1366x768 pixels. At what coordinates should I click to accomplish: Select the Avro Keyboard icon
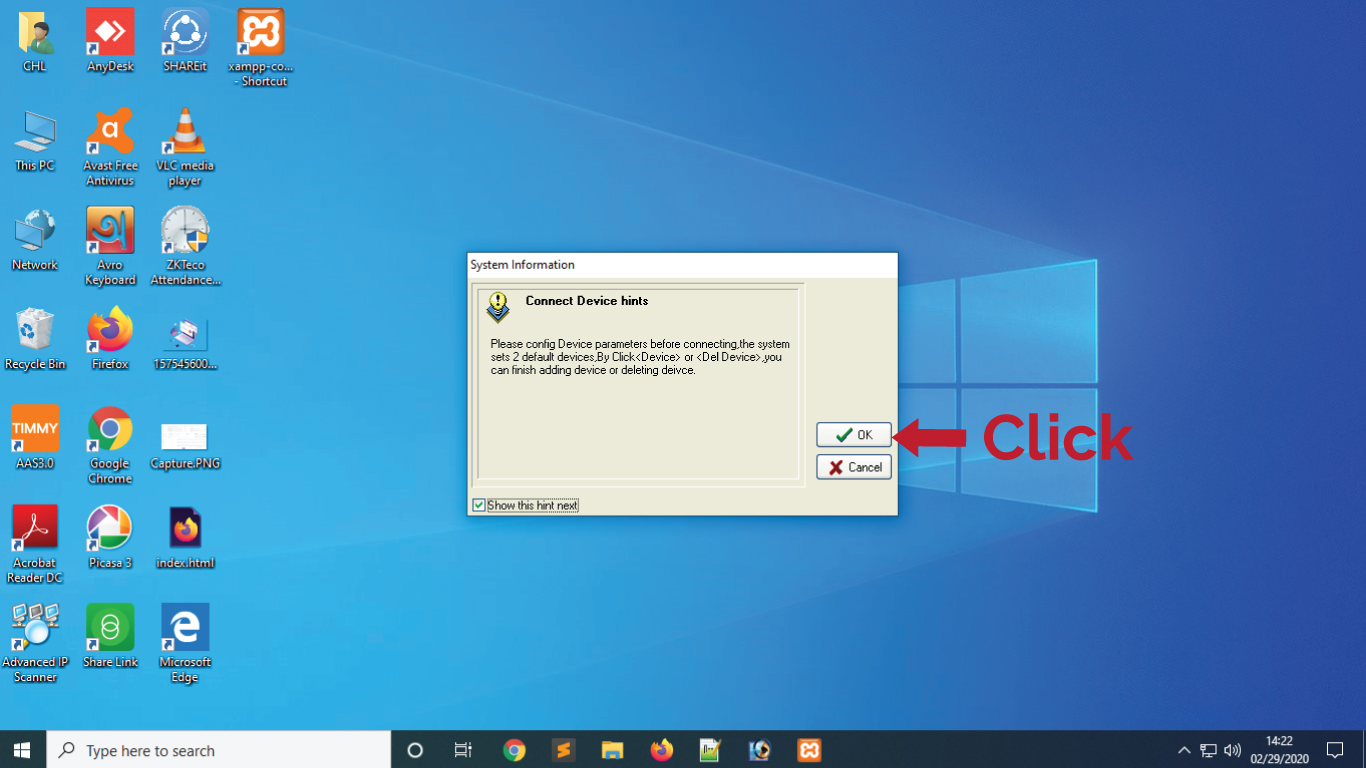click(x=110, y=246)
